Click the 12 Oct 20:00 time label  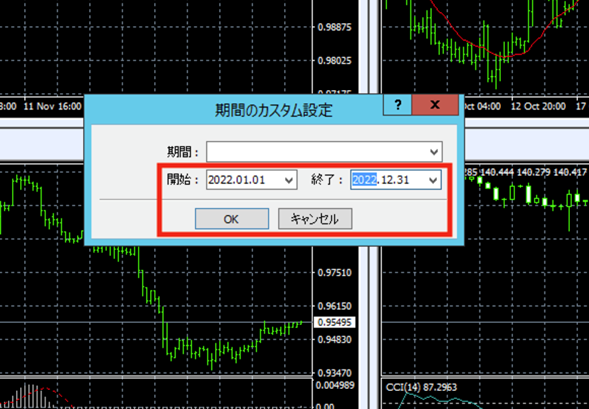tap(538, 106)
